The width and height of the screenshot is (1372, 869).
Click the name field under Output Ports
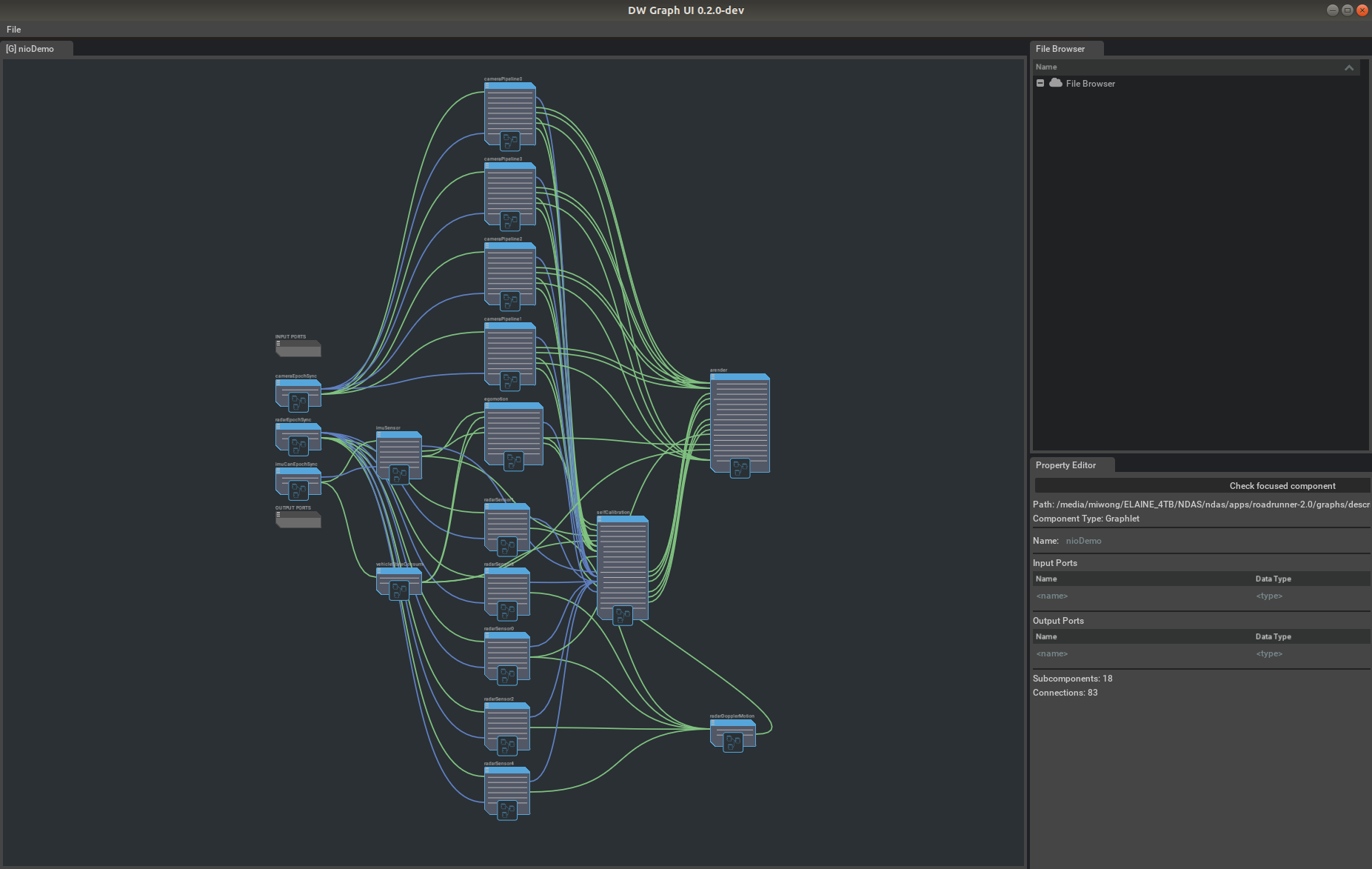point(1052,653)
